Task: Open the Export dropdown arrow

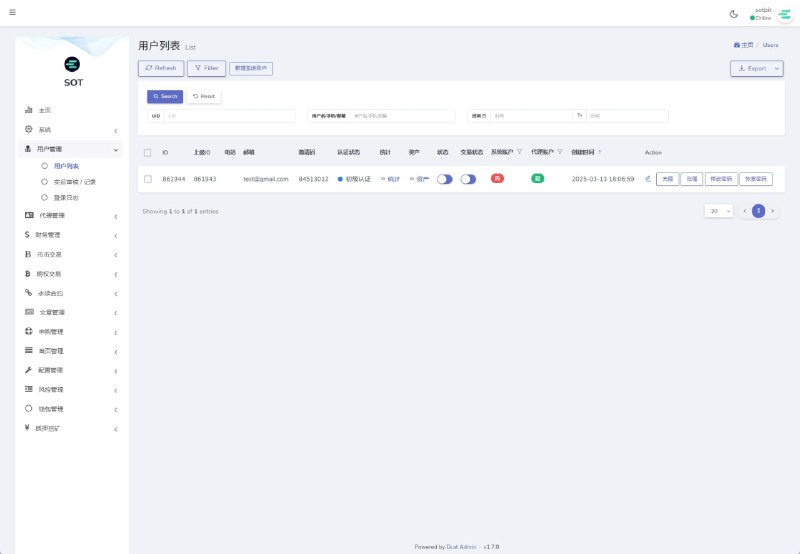Action: 777,68
